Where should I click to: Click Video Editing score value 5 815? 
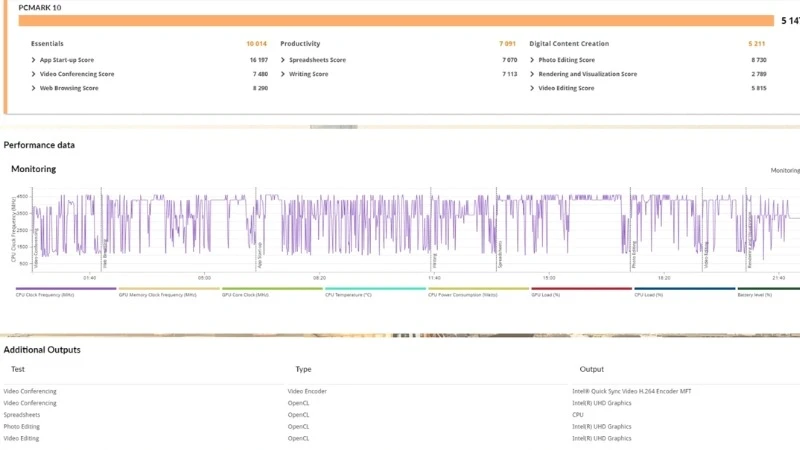click(759, 88)
